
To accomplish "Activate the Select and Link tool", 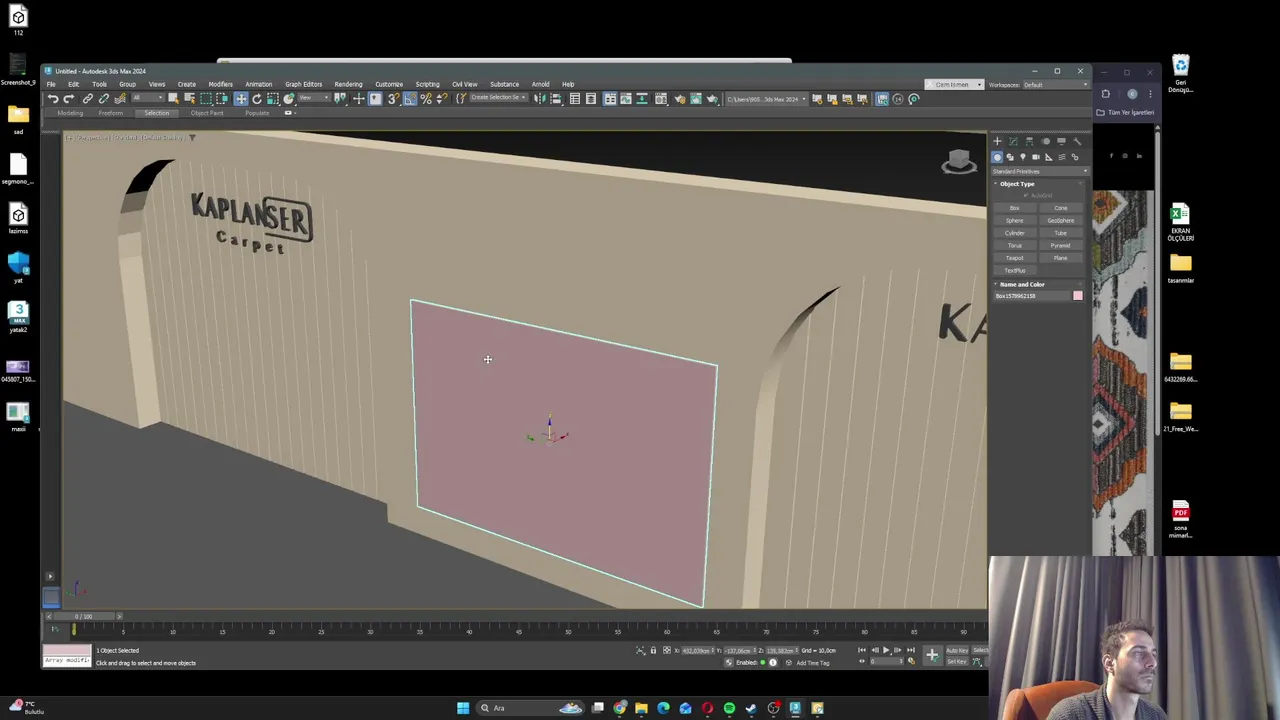I will click(88, 98).
